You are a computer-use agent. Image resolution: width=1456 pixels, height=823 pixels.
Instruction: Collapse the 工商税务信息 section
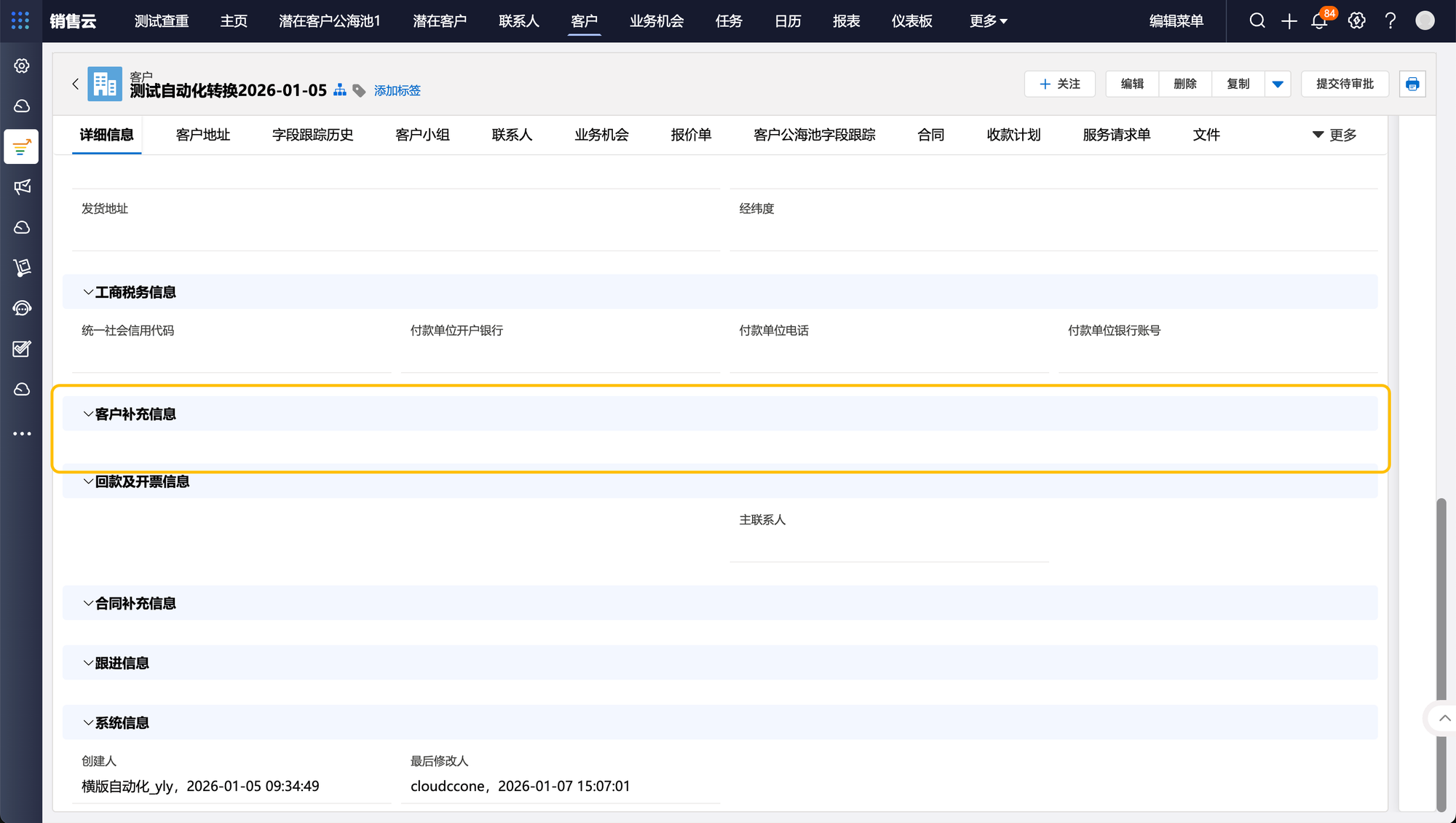tap(88, 293)
